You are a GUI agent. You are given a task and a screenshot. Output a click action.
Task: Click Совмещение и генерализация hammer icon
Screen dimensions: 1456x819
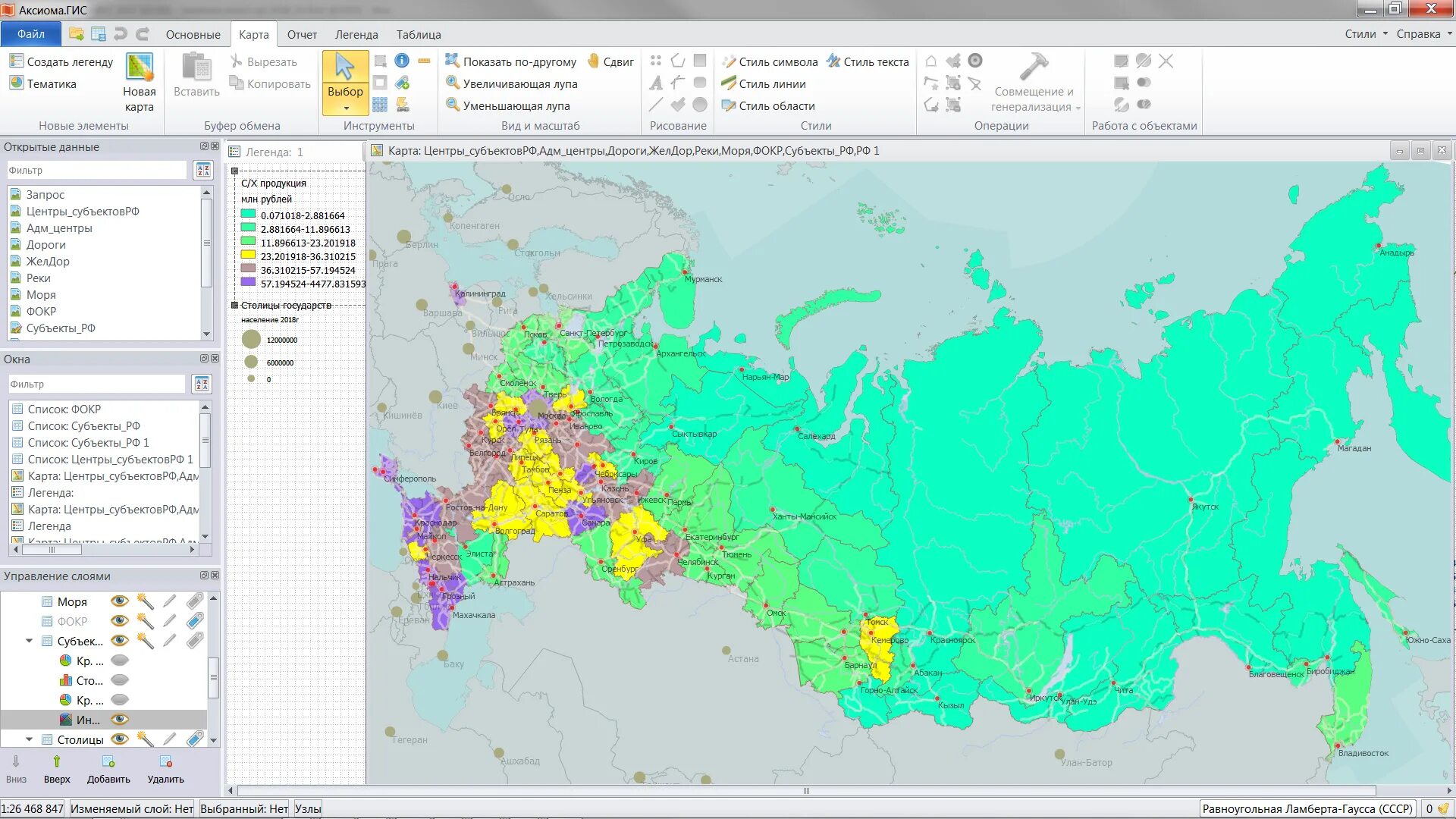pyautogui.click(x=1033, y=67)
